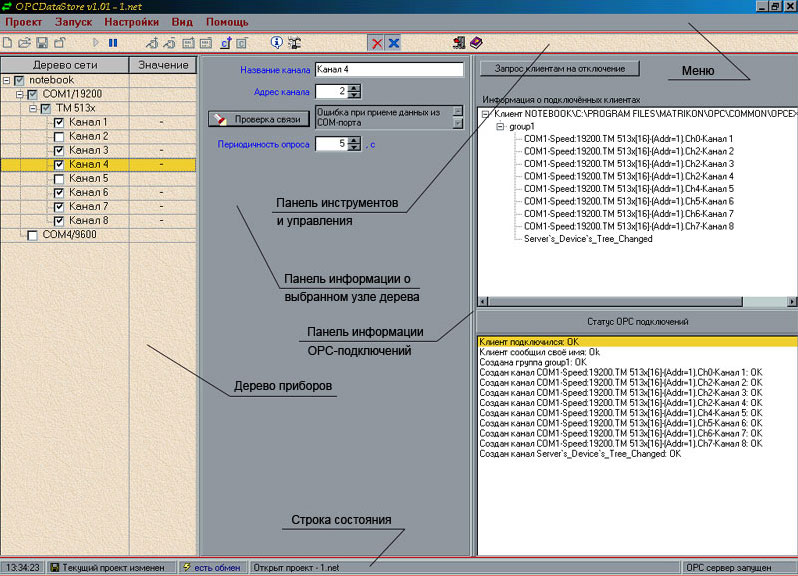Image resolution: width=798 pixels, height=576 pixels.
Task: Enable the Канал 2 checkbox
Action: (x=59, y=137)
